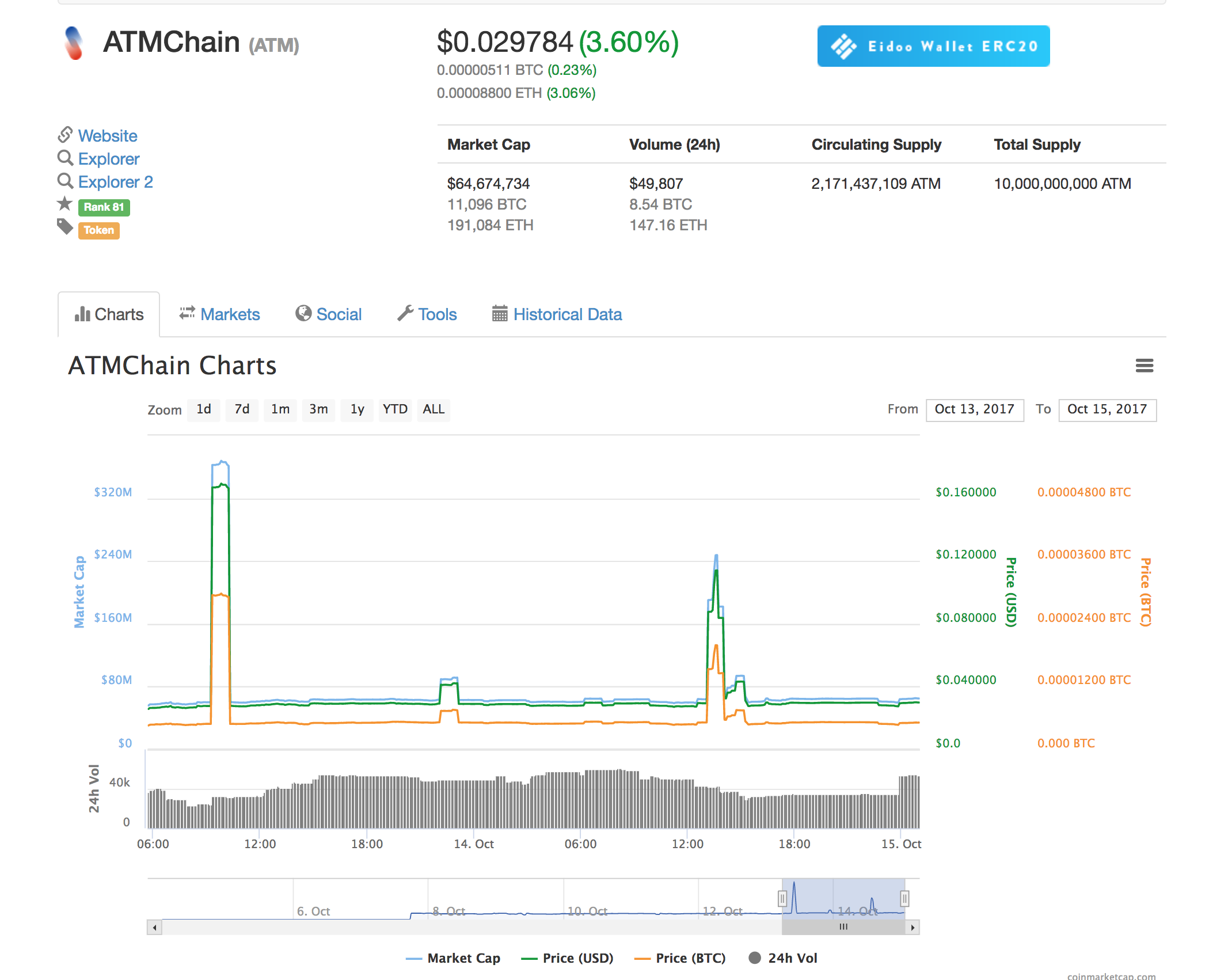Switch to the Markets tab

(220, 314)
